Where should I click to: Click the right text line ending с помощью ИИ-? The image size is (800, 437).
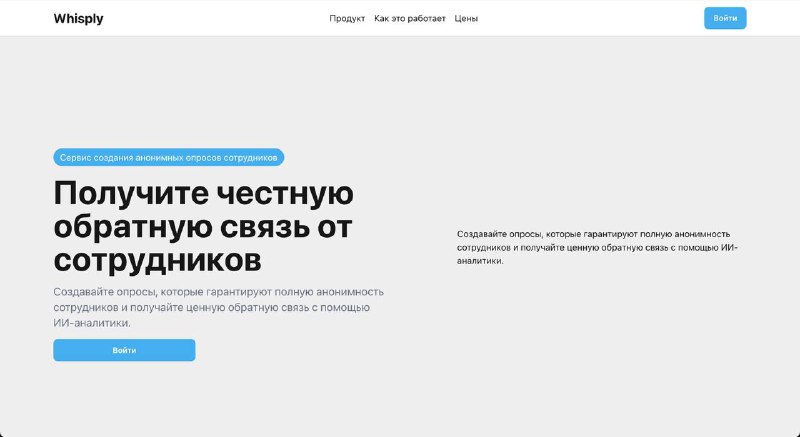597,248
